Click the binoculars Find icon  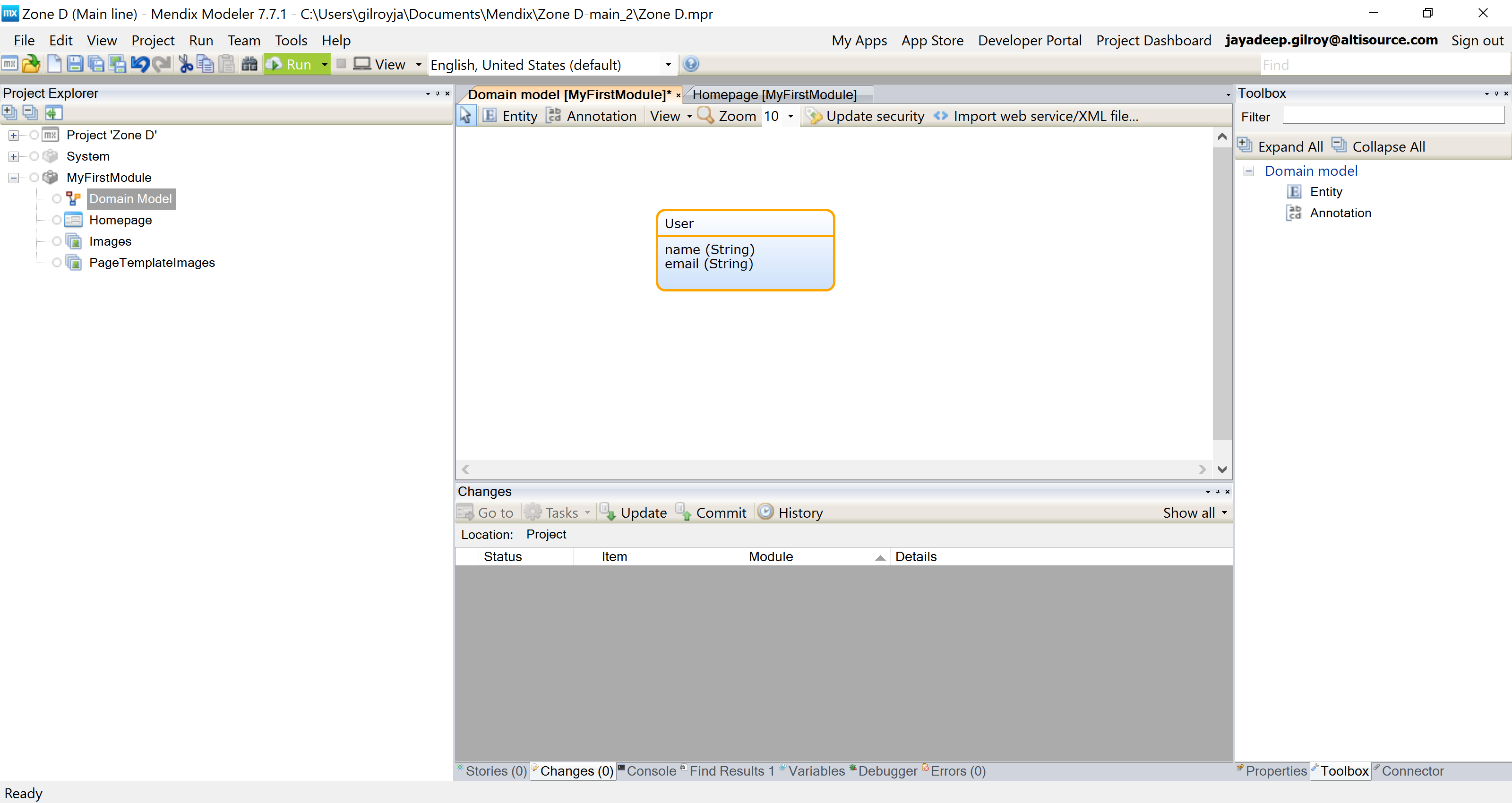click(x=249, y=64)
